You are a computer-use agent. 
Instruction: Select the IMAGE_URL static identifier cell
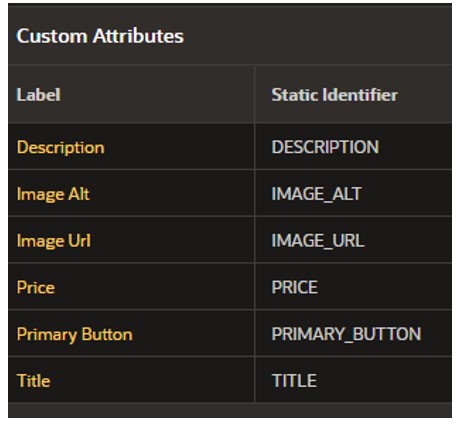pos(353,240)
